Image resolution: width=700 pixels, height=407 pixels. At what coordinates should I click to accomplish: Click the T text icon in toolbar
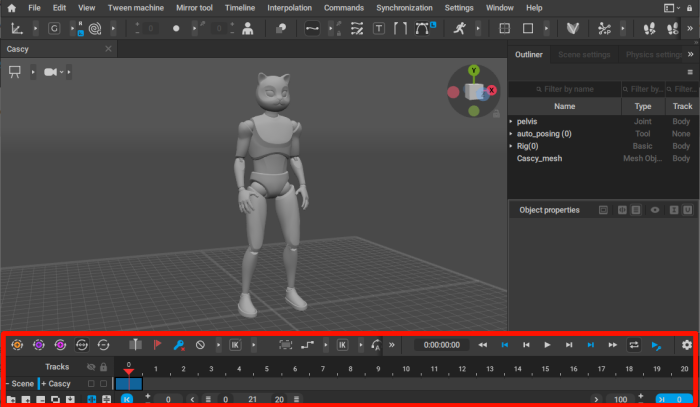point(379,28)
